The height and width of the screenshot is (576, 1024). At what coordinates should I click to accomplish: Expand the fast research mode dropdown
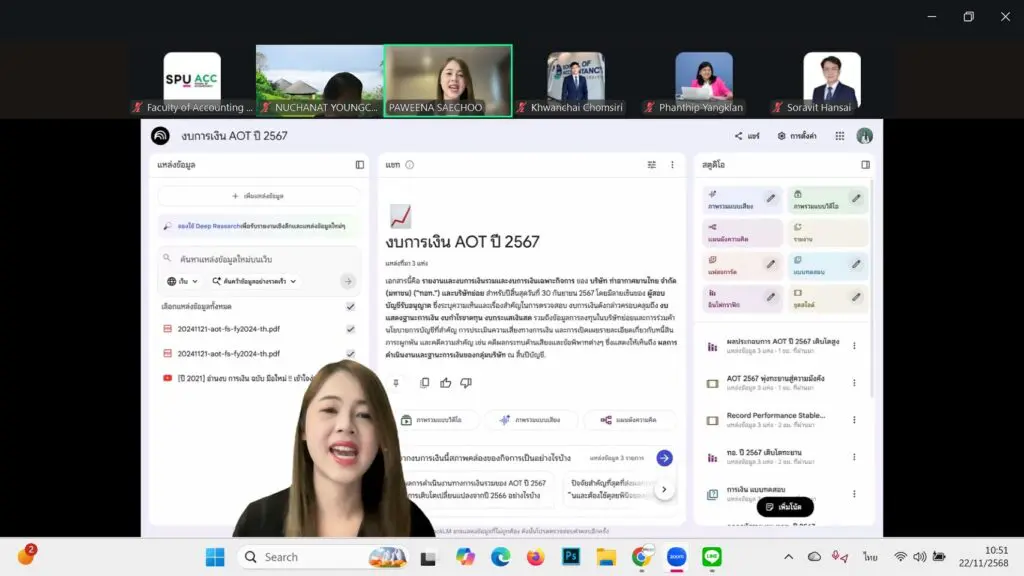pos(254,282)
